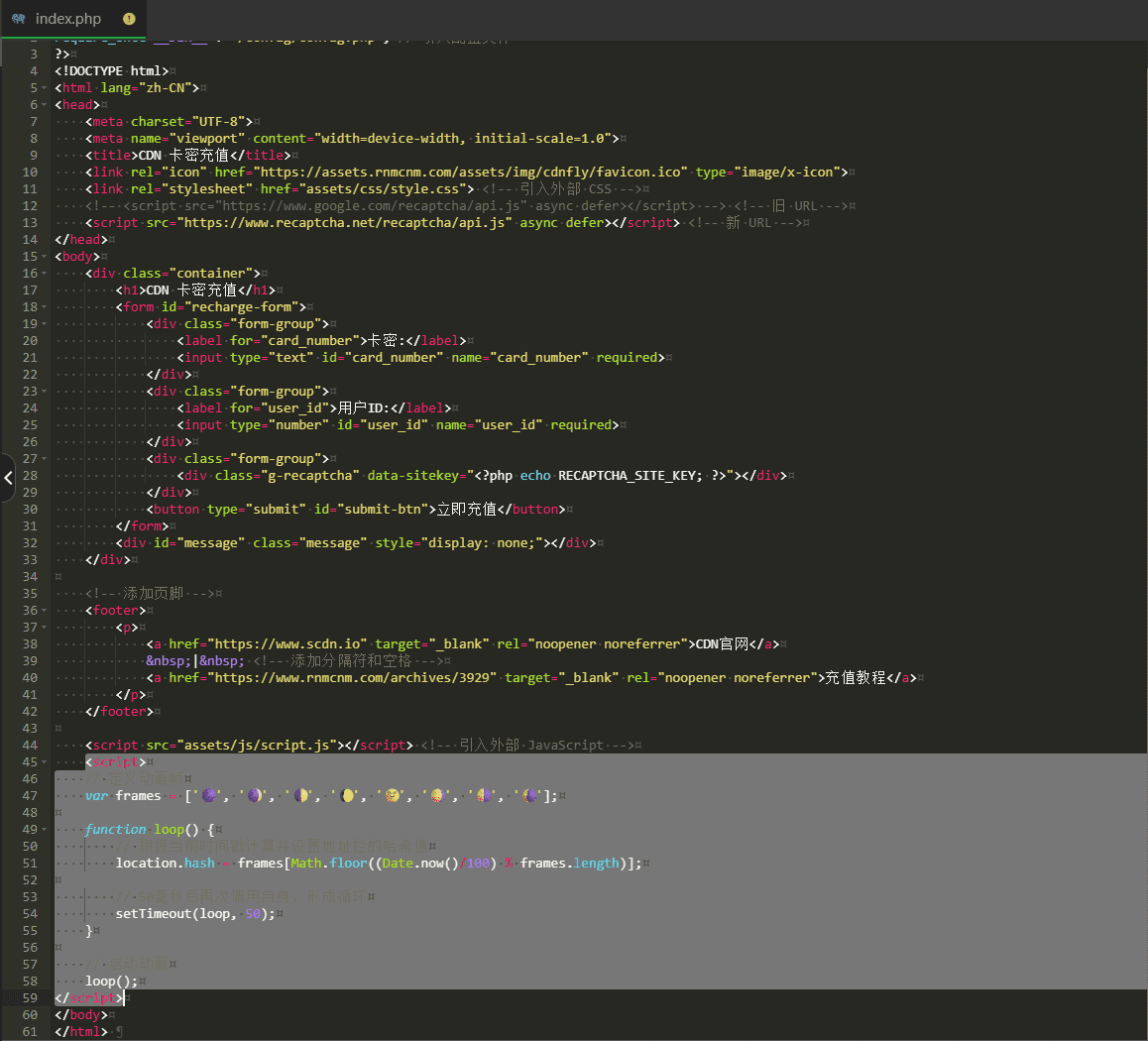Image resolution: width=1148 pixels, height=1041 pixels.
Task: Fold the second form-group div on line 23
Action: 44,391
